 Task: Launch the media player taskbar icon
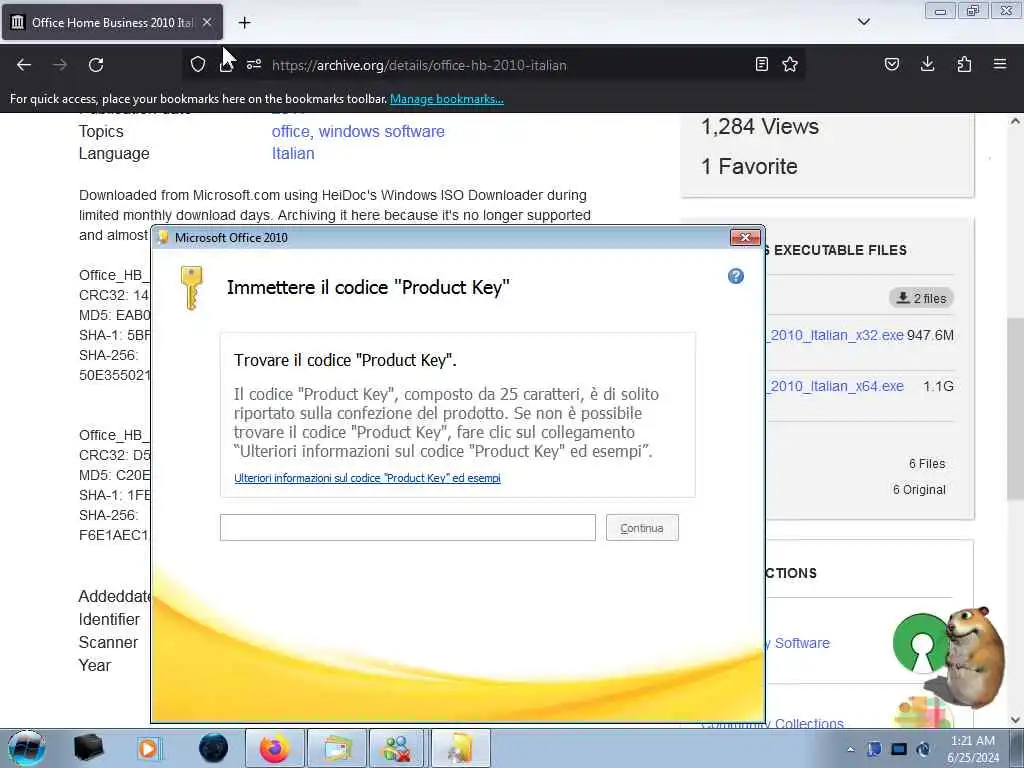tap(149, 748)
